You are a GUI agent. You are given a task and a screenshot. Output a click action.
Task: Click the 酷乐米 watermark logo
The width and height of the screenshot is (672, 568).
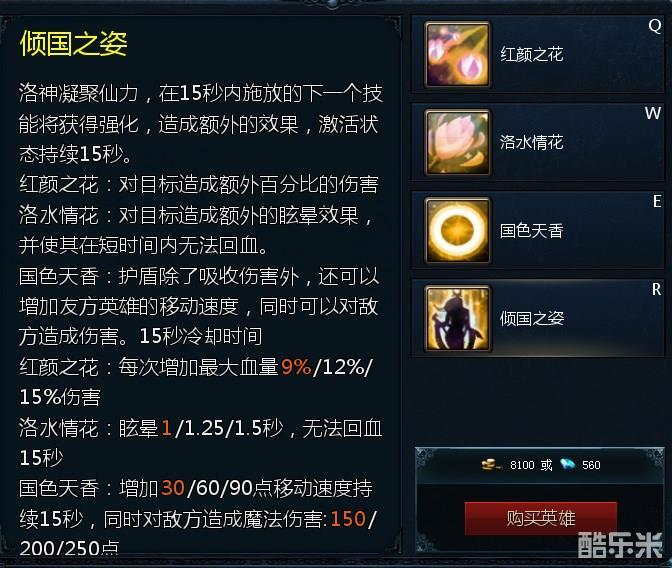tap(620, 545)
